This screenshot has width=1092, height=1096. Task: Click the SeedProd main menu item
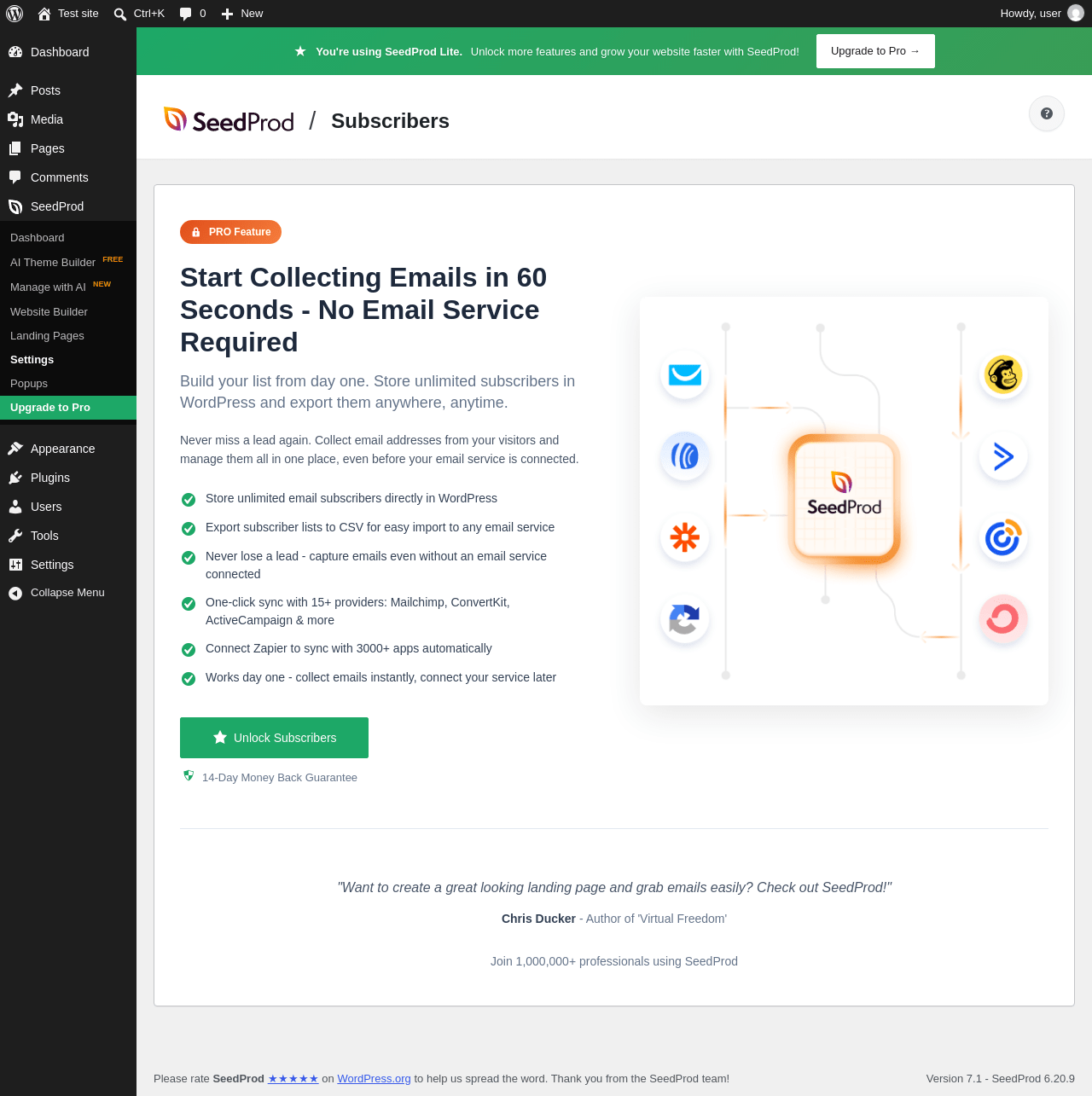click(x=68, y=206)
